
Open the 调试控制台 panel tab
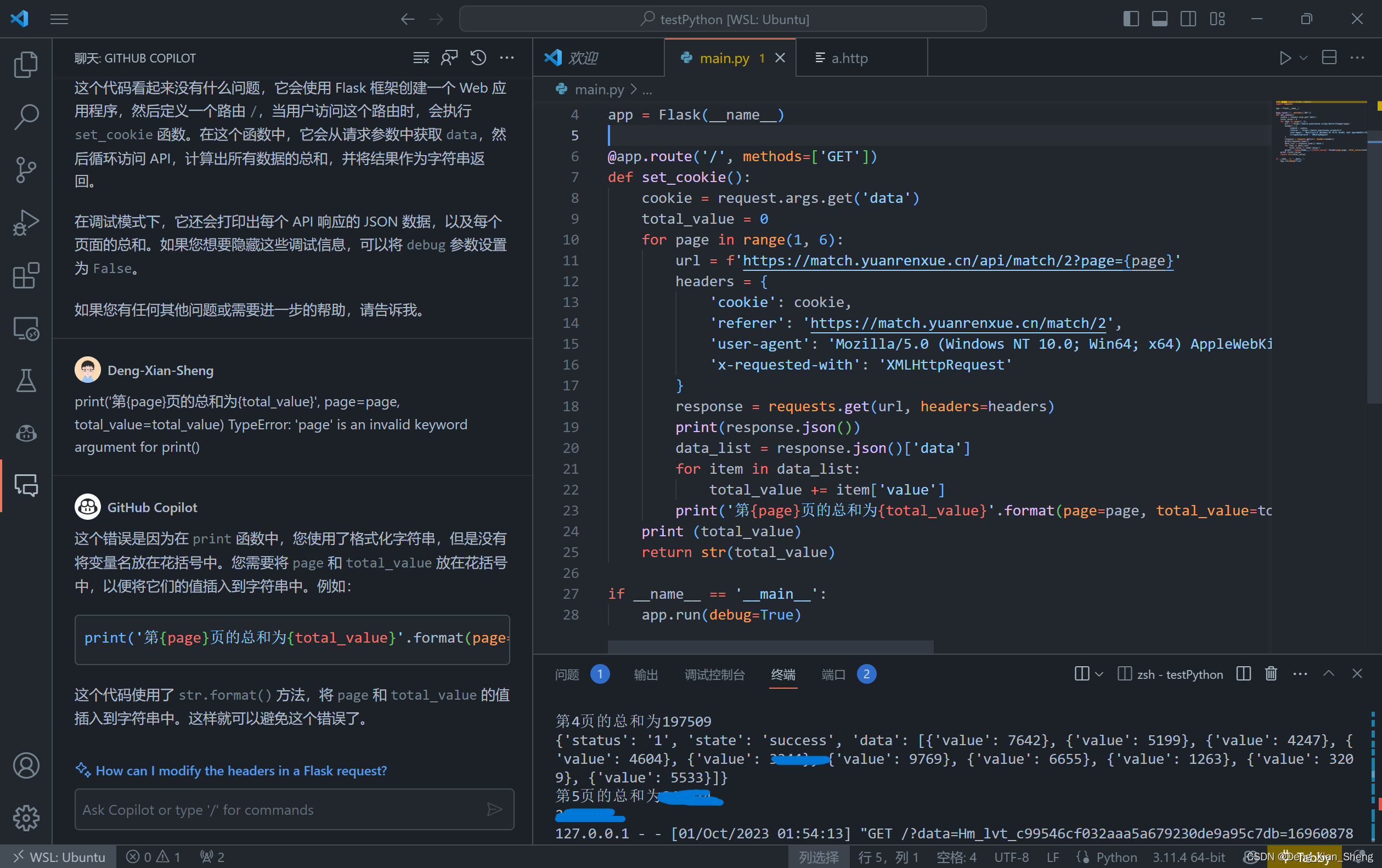(714, 674)
